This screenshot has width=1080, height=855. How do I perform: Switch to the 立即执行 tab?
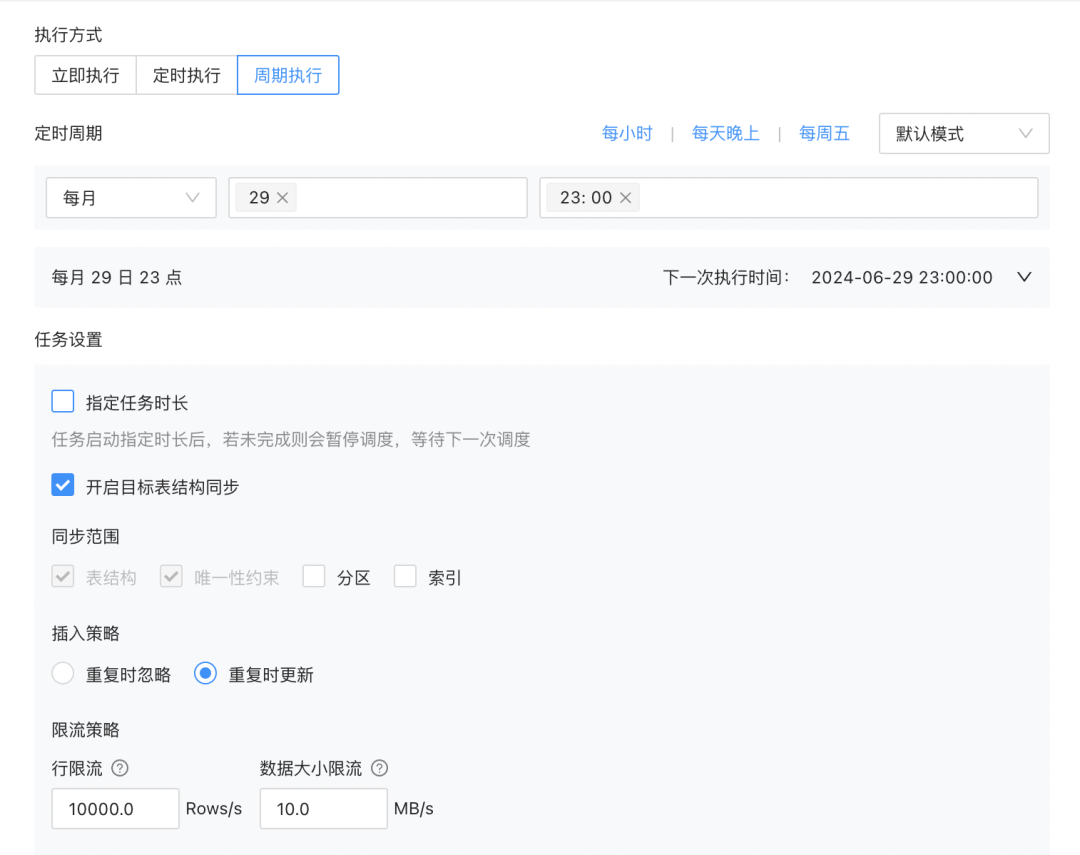(x=85, y=75)
